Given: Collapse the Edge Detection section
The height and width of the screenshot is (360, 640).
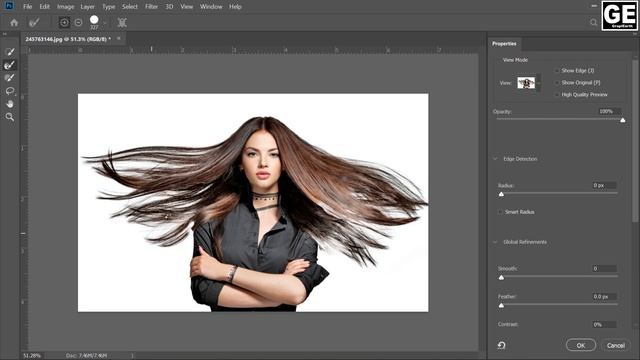Looking at the screenshot, I should coord(496,159).
